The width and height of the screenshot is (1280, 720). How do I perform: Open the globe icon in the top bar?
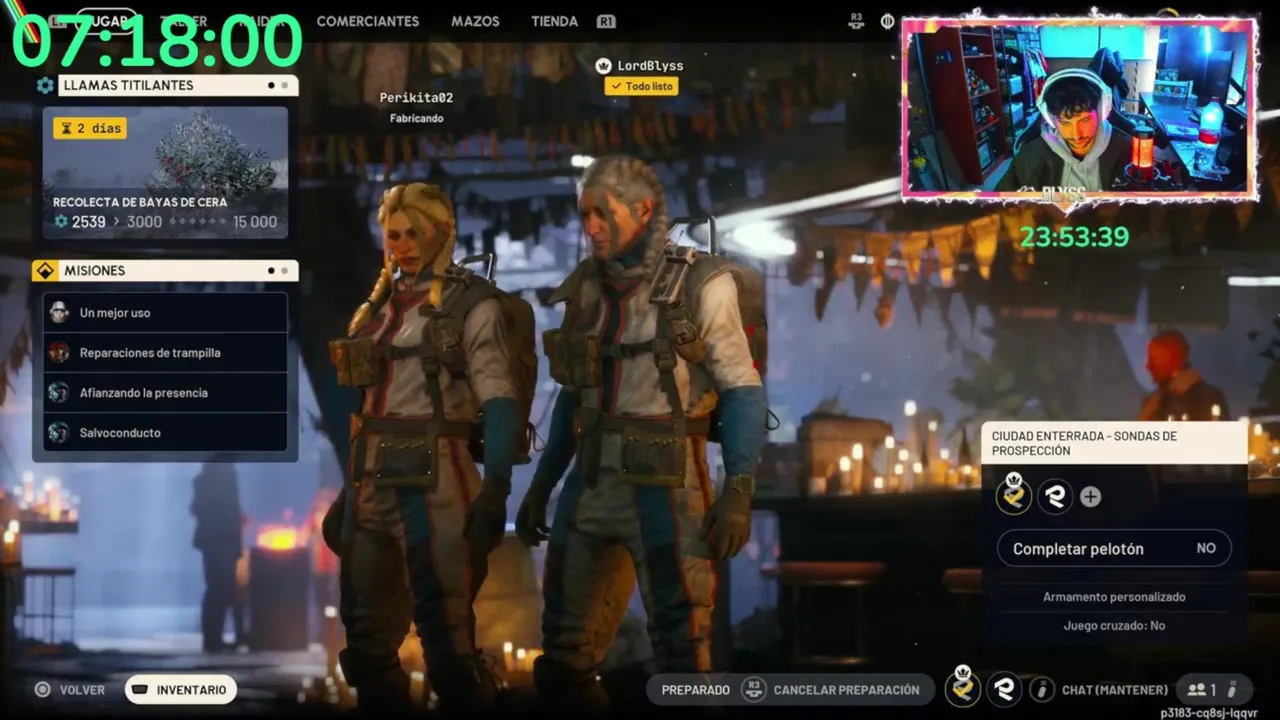pyautogui.click(x=887, y=21)
